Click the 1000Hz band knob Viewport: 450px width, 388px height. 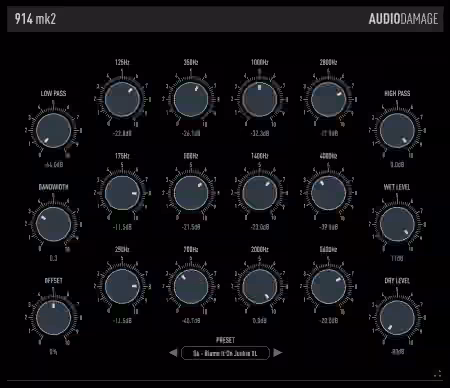click(x=260, y=99)
